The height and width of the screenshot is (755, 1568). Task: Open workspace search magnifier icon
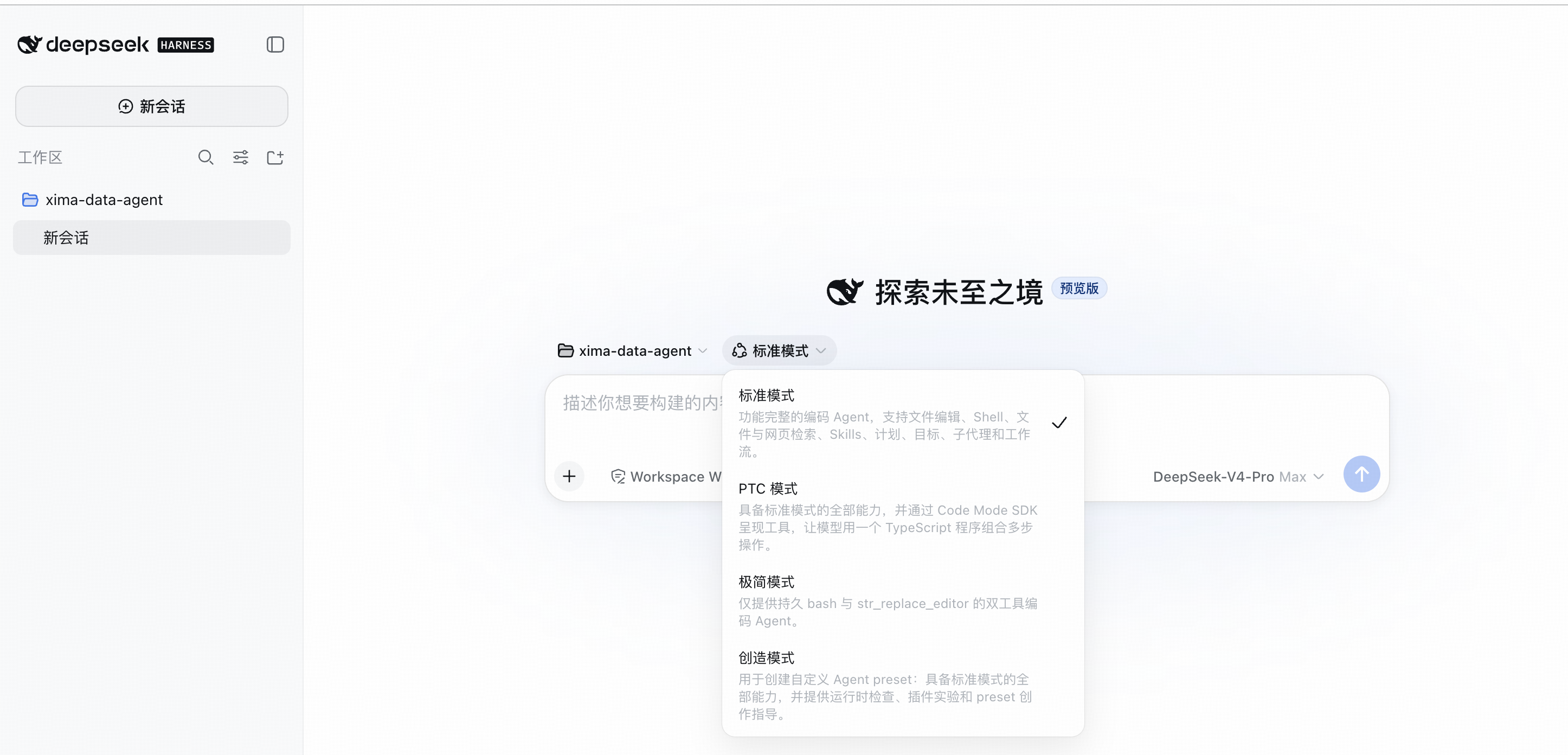coord(205,158)
